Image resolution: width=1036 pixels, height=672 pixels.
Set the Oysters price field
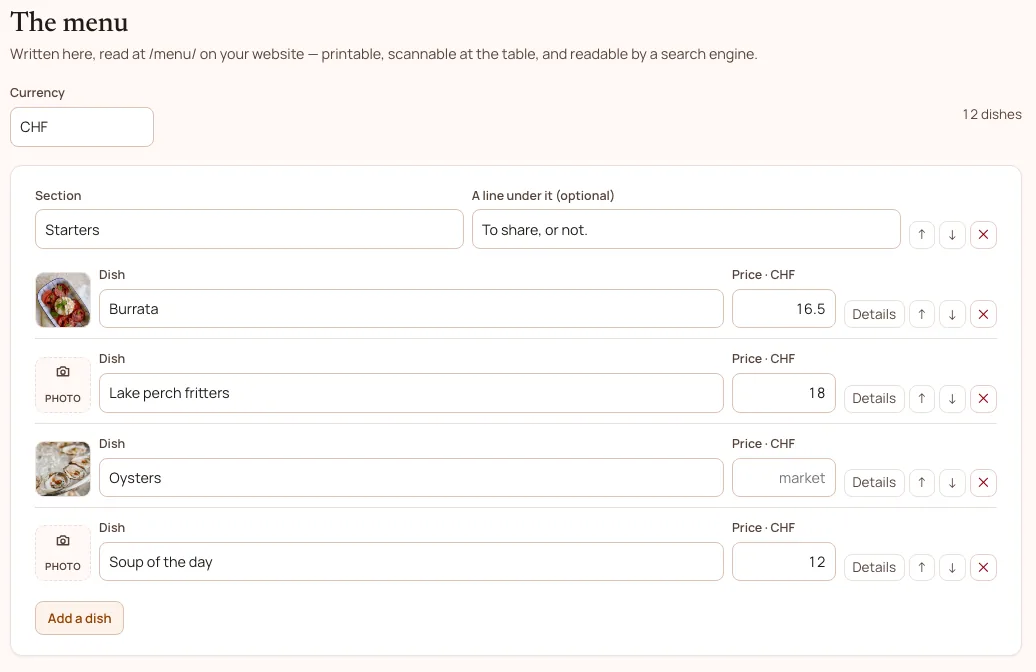click(784, 478)
